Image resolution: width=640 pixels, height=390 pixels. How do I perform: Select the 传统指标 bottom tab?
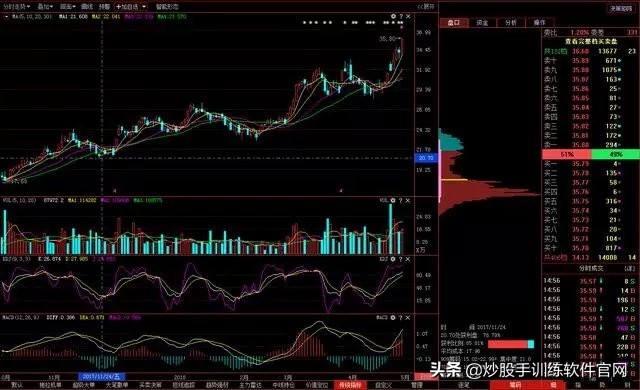350,385
